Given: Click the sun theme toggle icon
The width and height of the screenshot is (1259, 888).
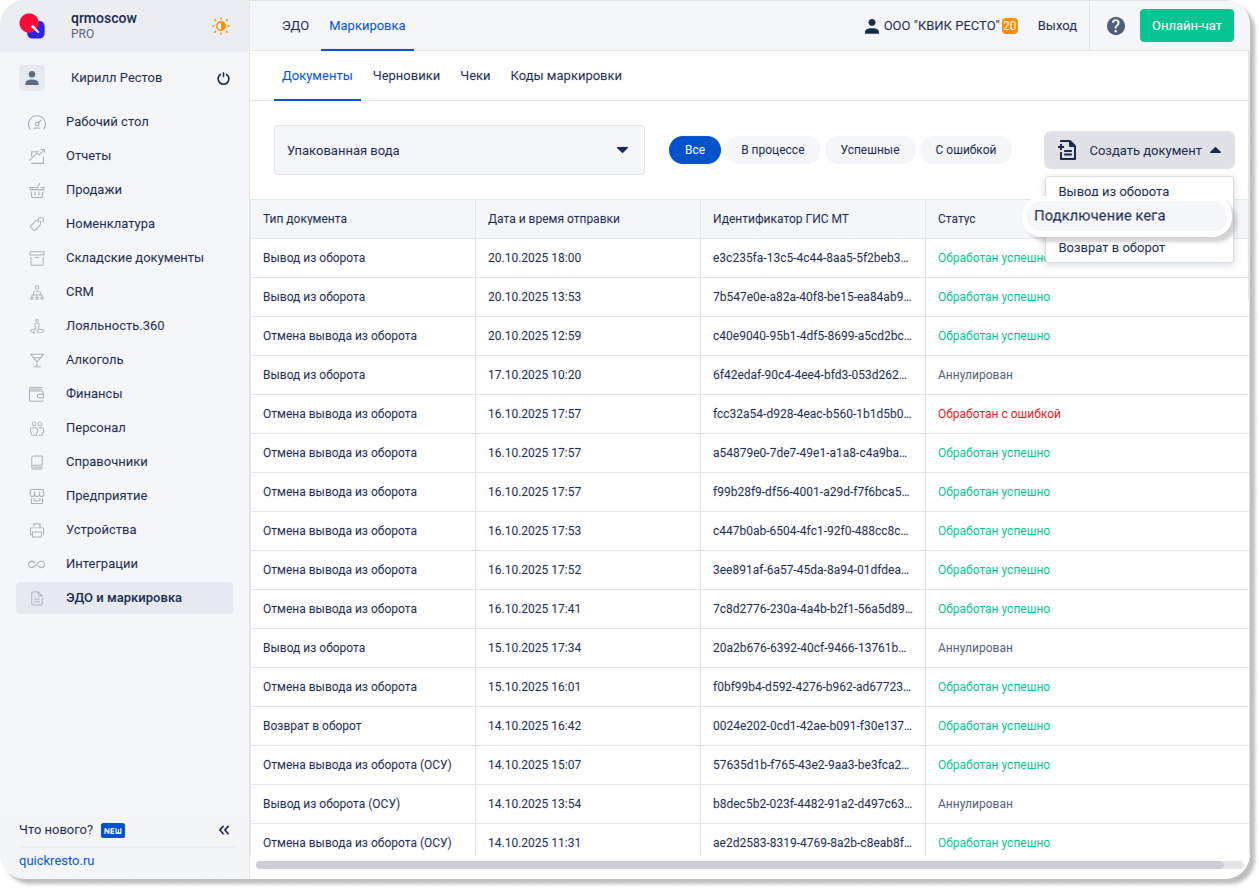Looking at the screenshot, I should point(221,26).
